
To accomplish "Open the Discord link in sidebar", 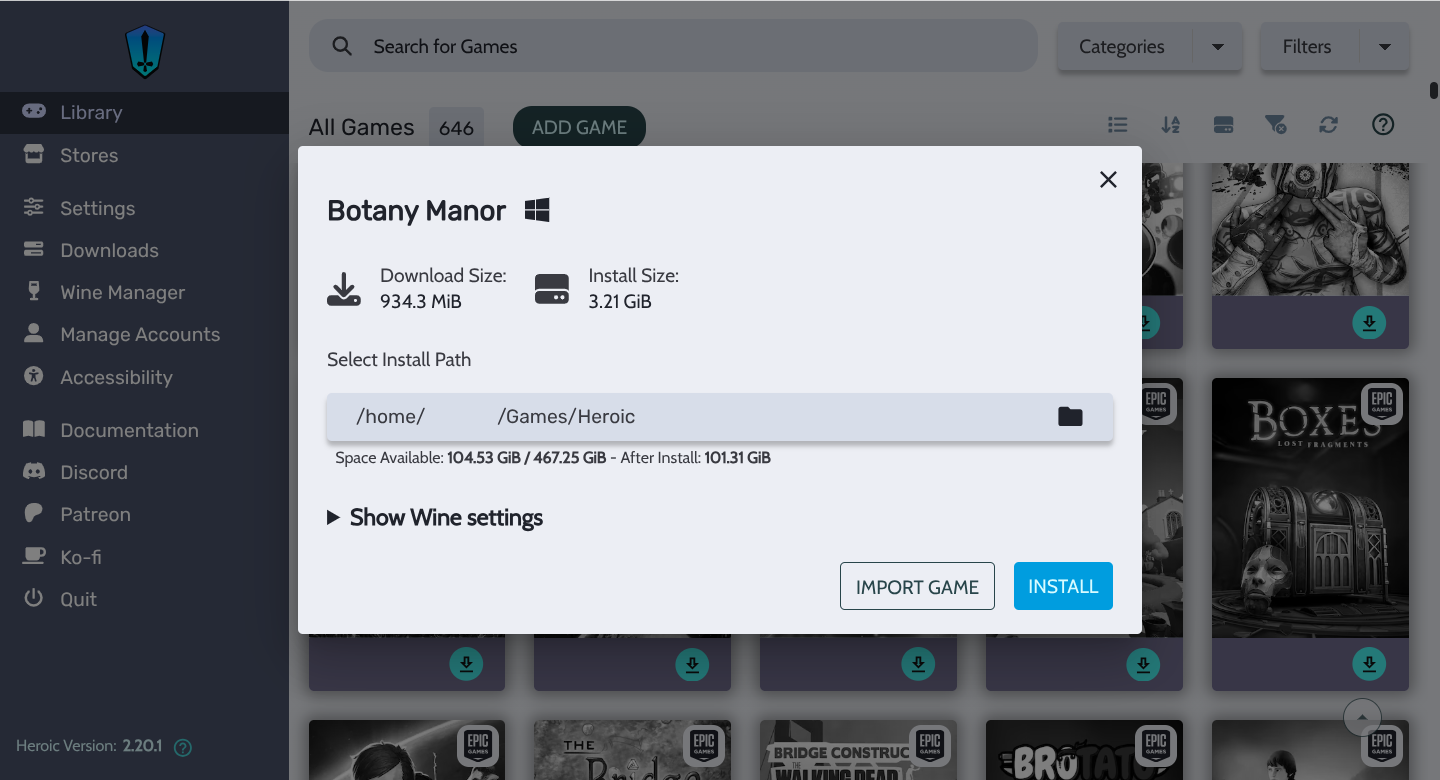I will point(93,472).
